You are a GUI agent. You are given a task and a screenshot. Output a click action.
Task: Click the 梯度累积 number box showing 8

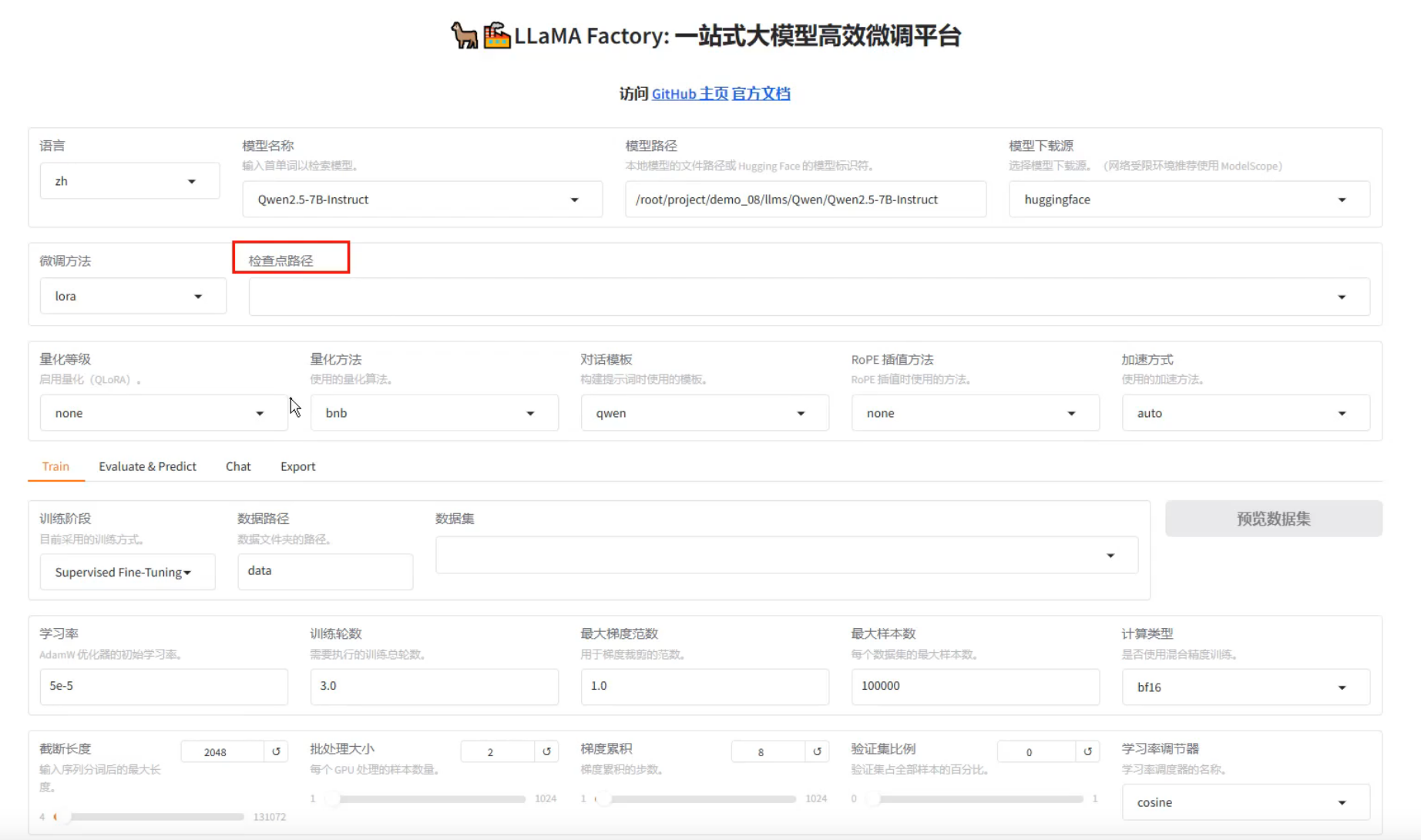[x=768, y=751]
